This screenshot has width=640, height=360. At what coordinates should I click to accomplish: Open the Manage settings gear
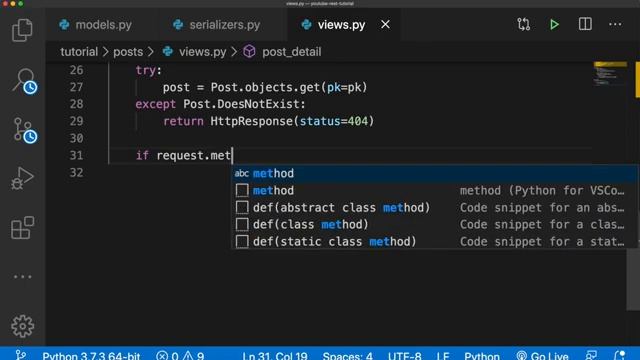(22, 326)
